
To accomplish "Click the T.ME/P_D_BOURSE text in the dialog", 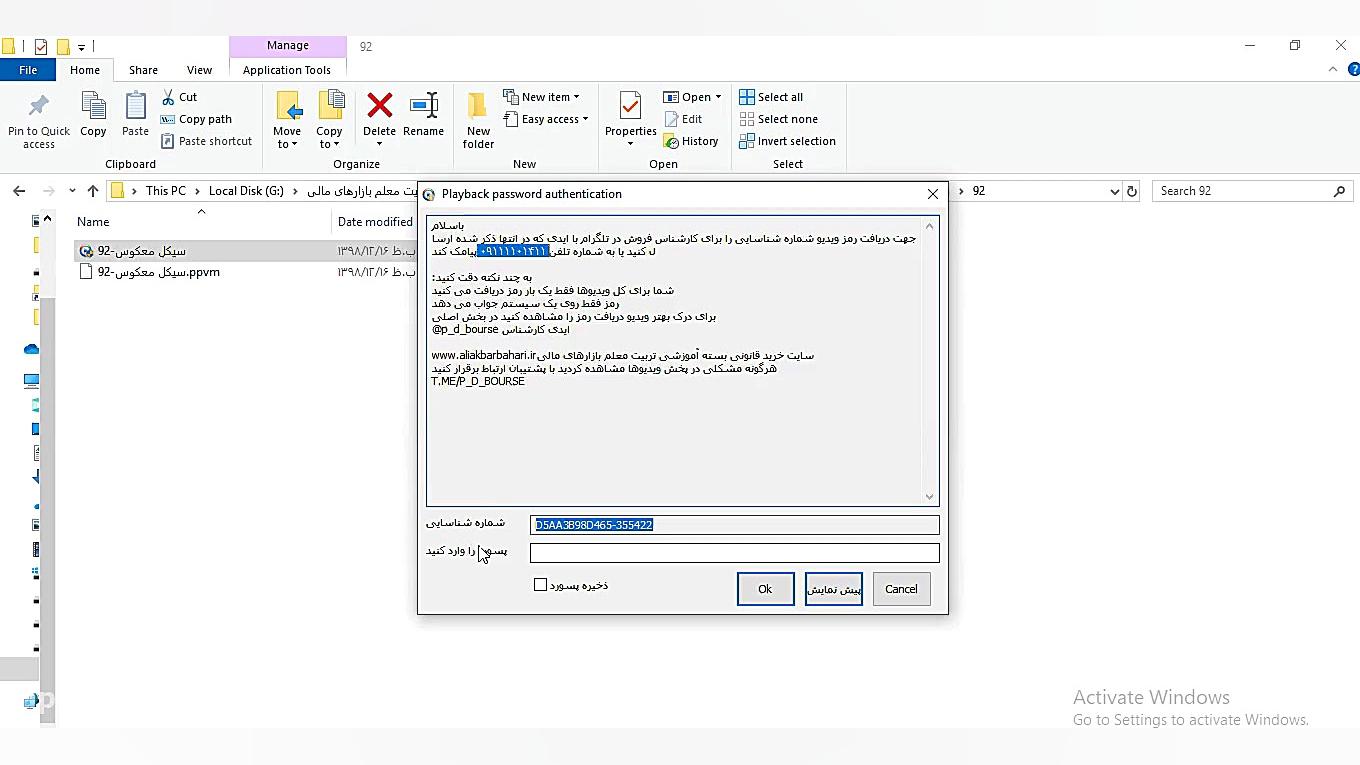I will [x=478, y=381].
